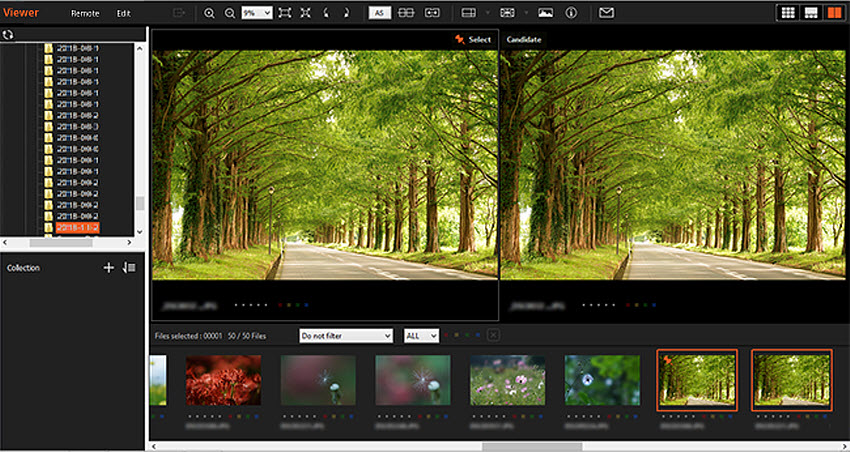Click the Candidate pane label
This screenshot has height=452, width=850.
(x=524, y=40)
